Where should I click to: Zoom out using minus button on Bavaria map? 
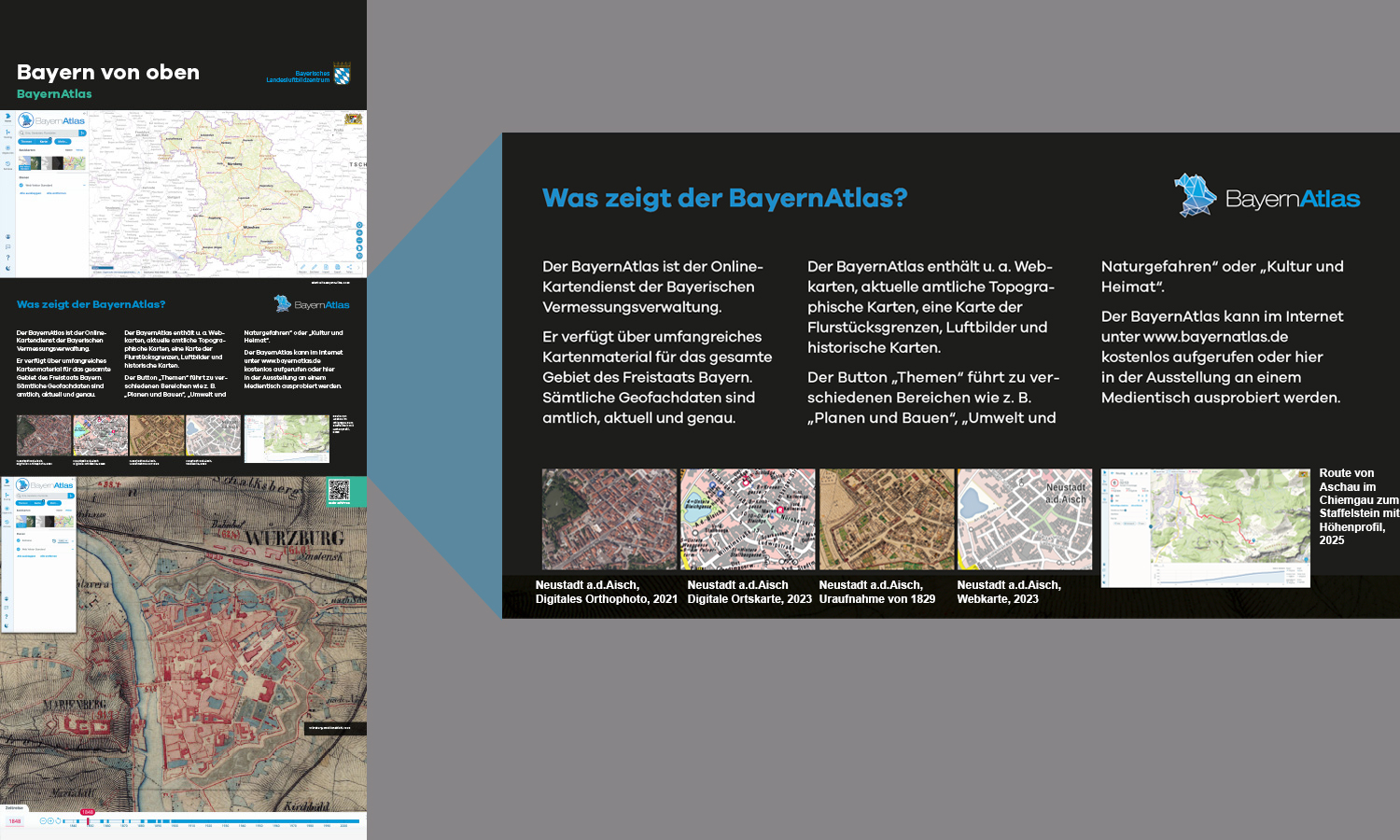(x=359, y=241)
